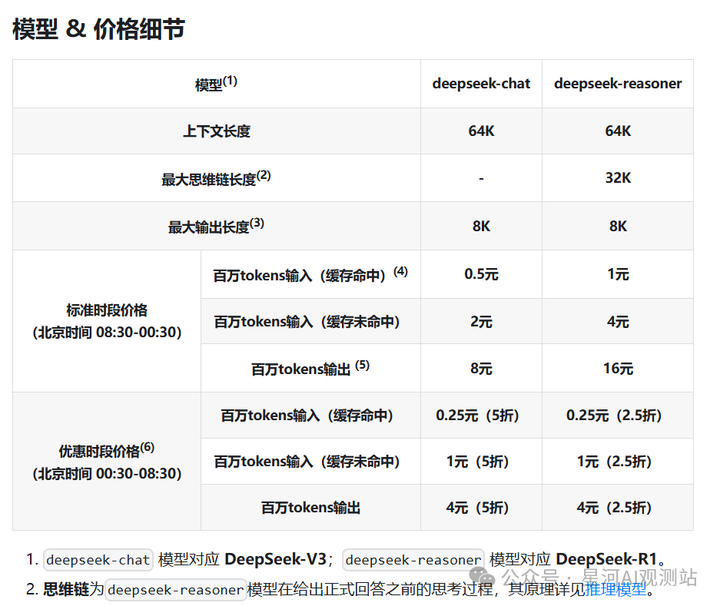720x606 pixels.
Task: Click 优惠时段 百万tokens输入（缓存命中）label
Action: [307, 416]
